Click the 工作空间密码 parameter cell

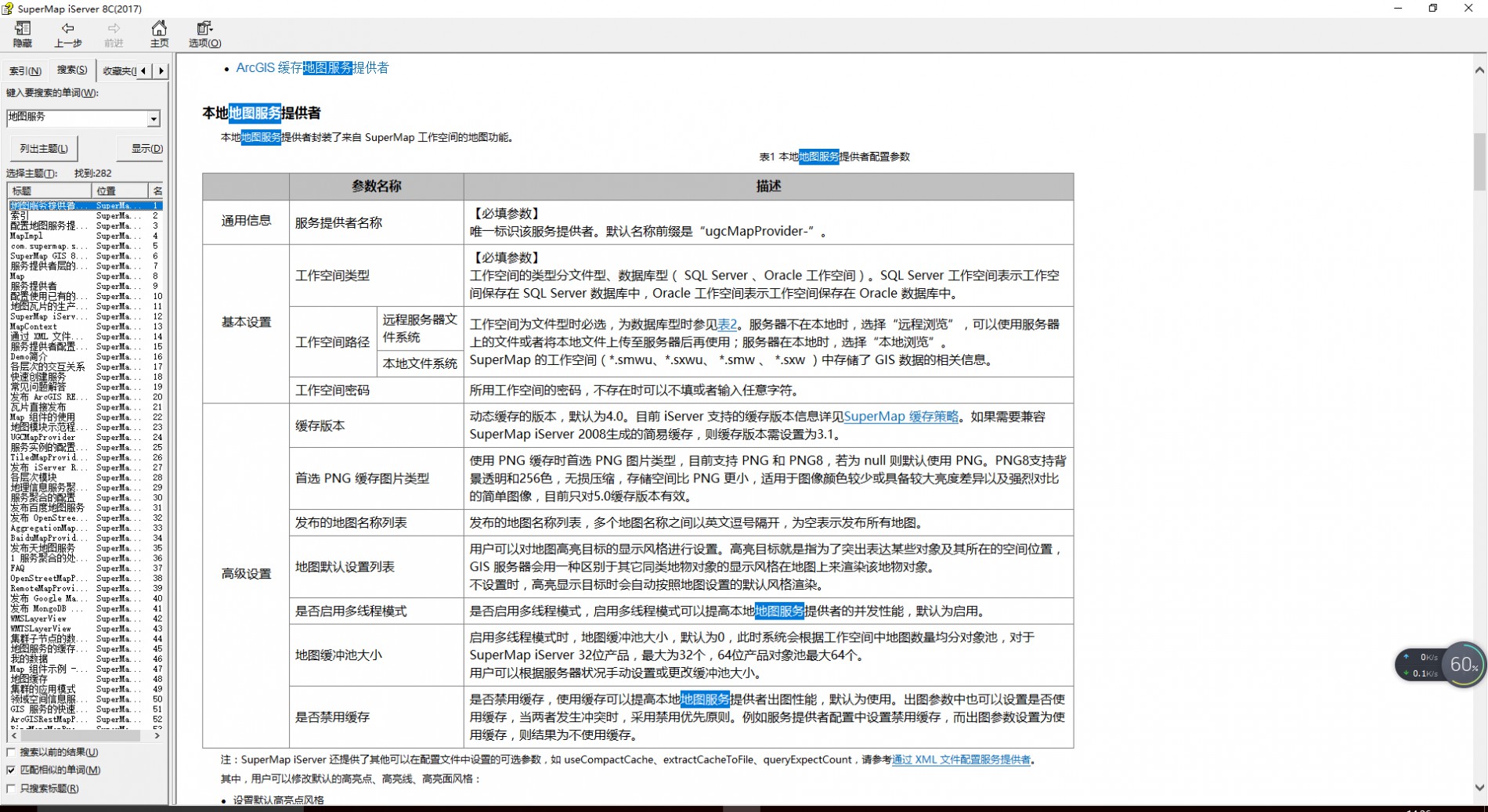coord(376,391)
